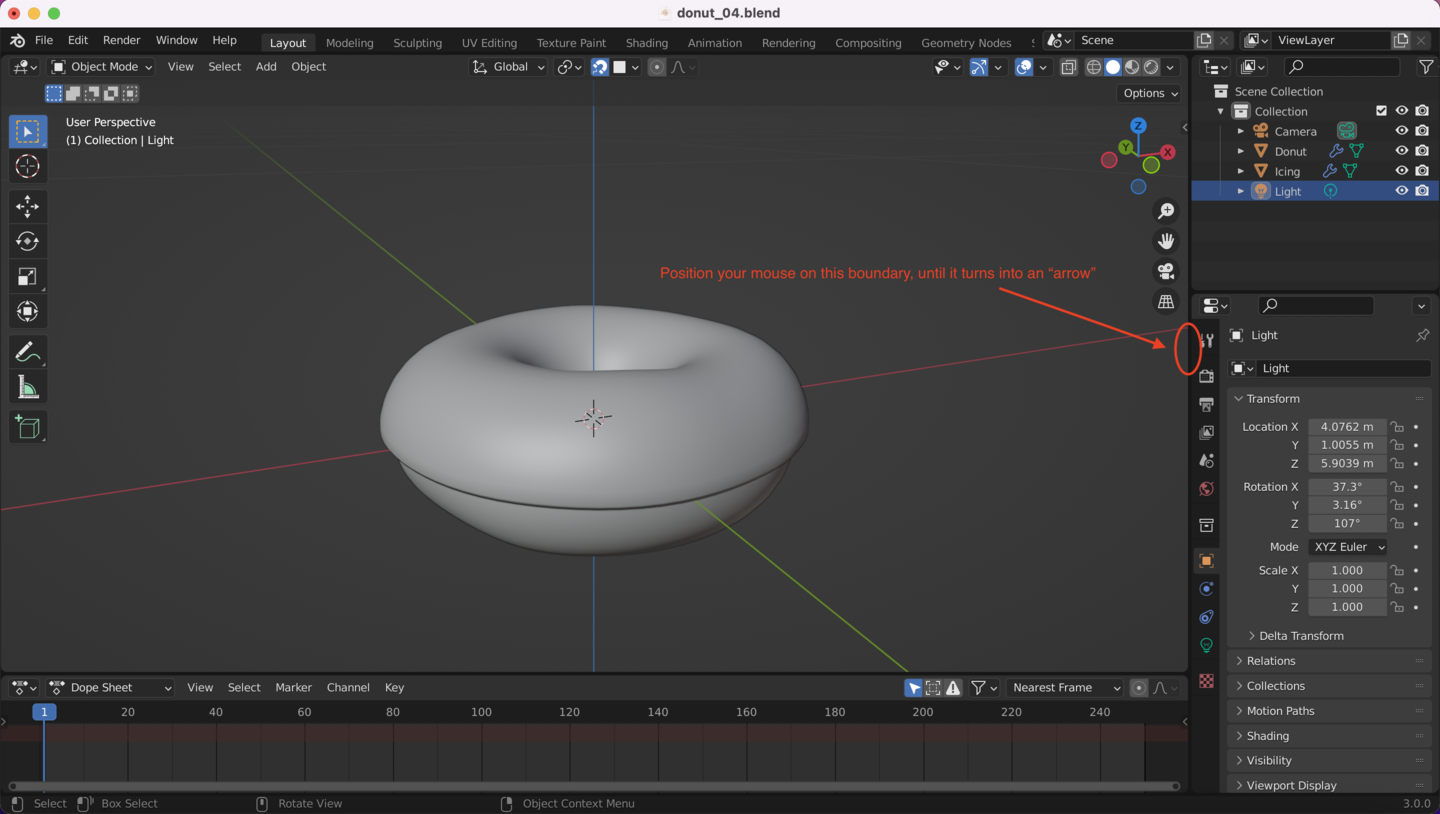Viewport: 1440px width, 814px height.
Task: Uncheck the Collection exclude checkbox
Action: point(1382,111)
